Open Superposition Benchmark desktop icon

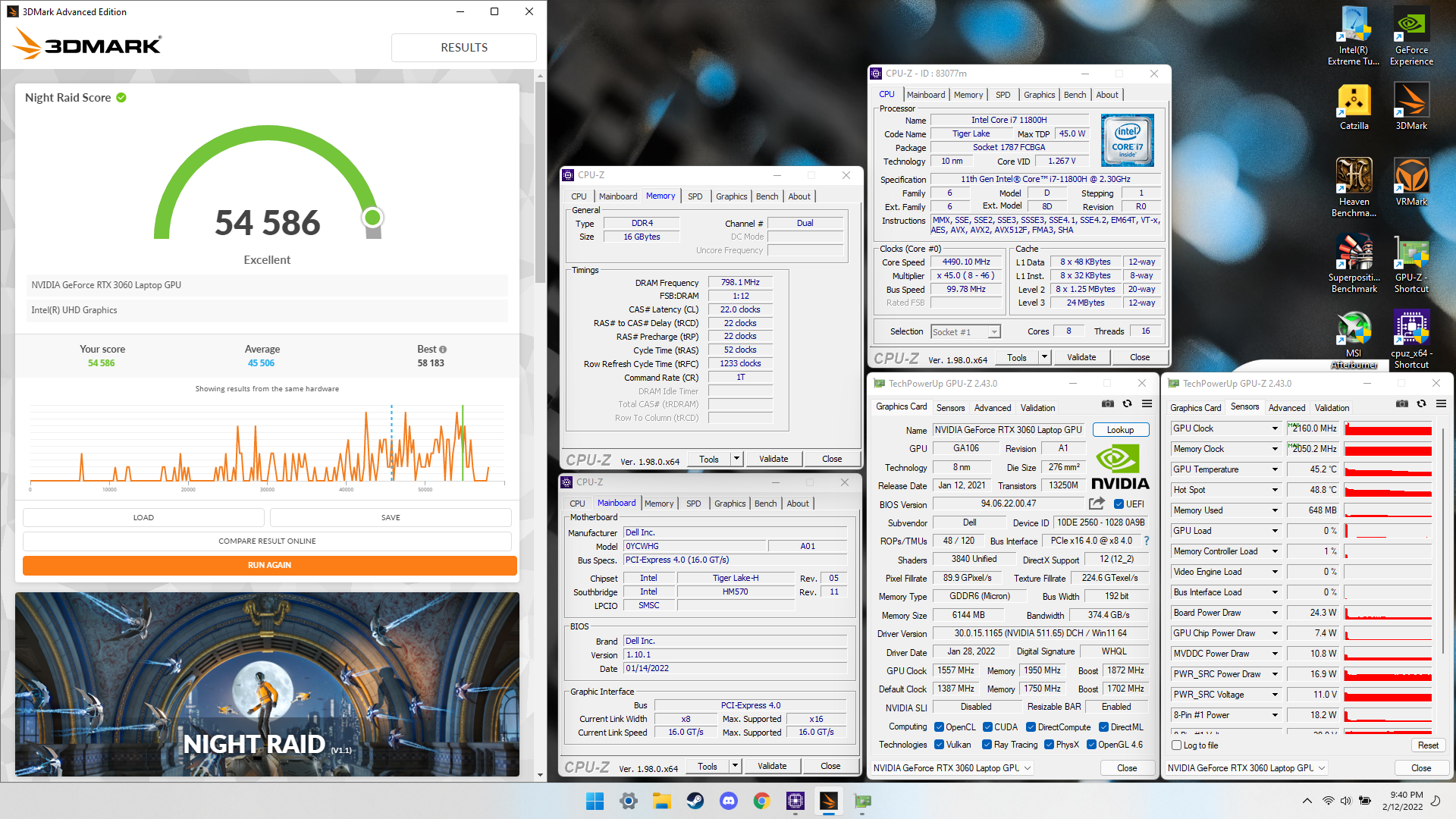[x=1354, y=264]
